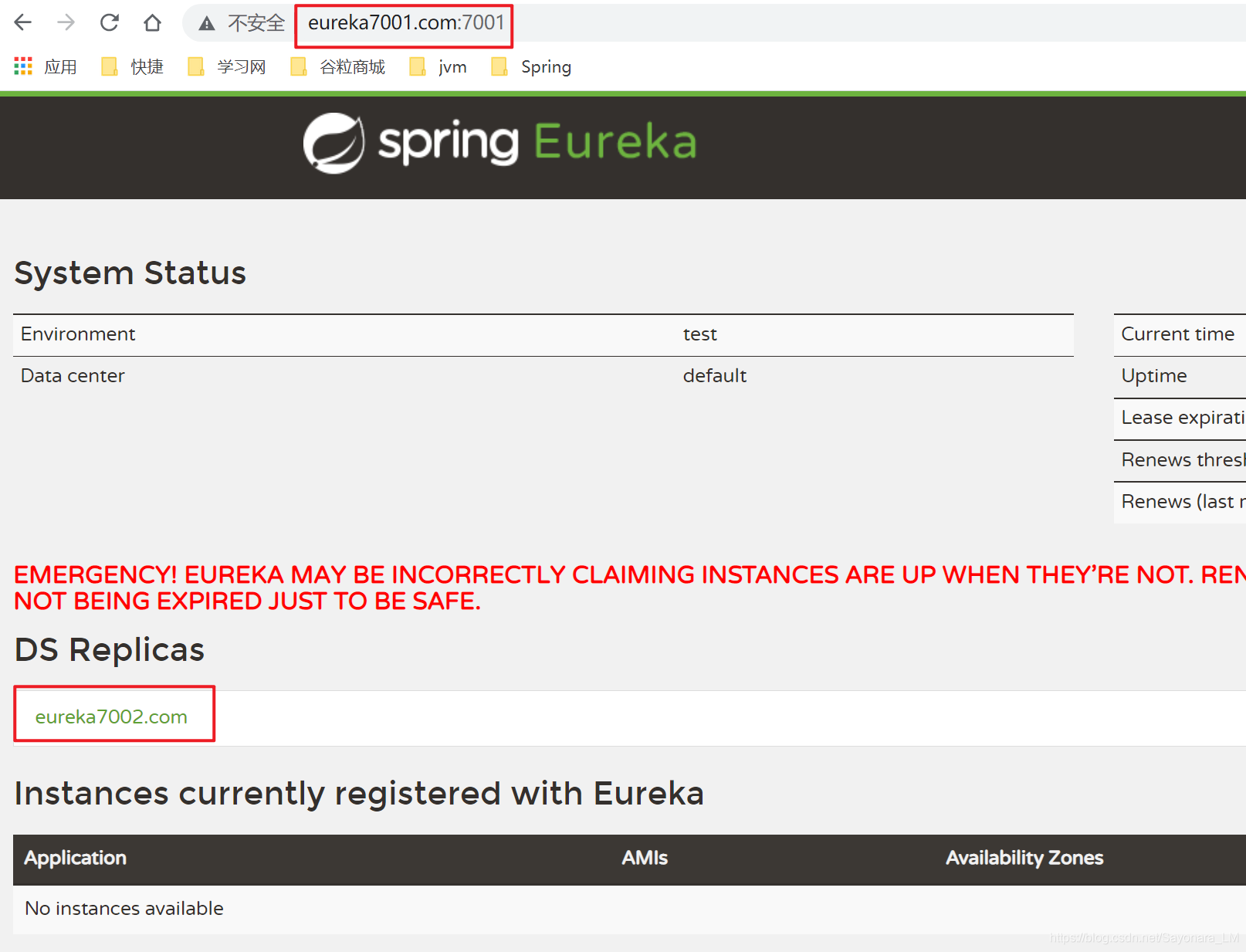Click the System Status heading
Image resolution: width=1246 pixels, height=952 pixels.
130,273
